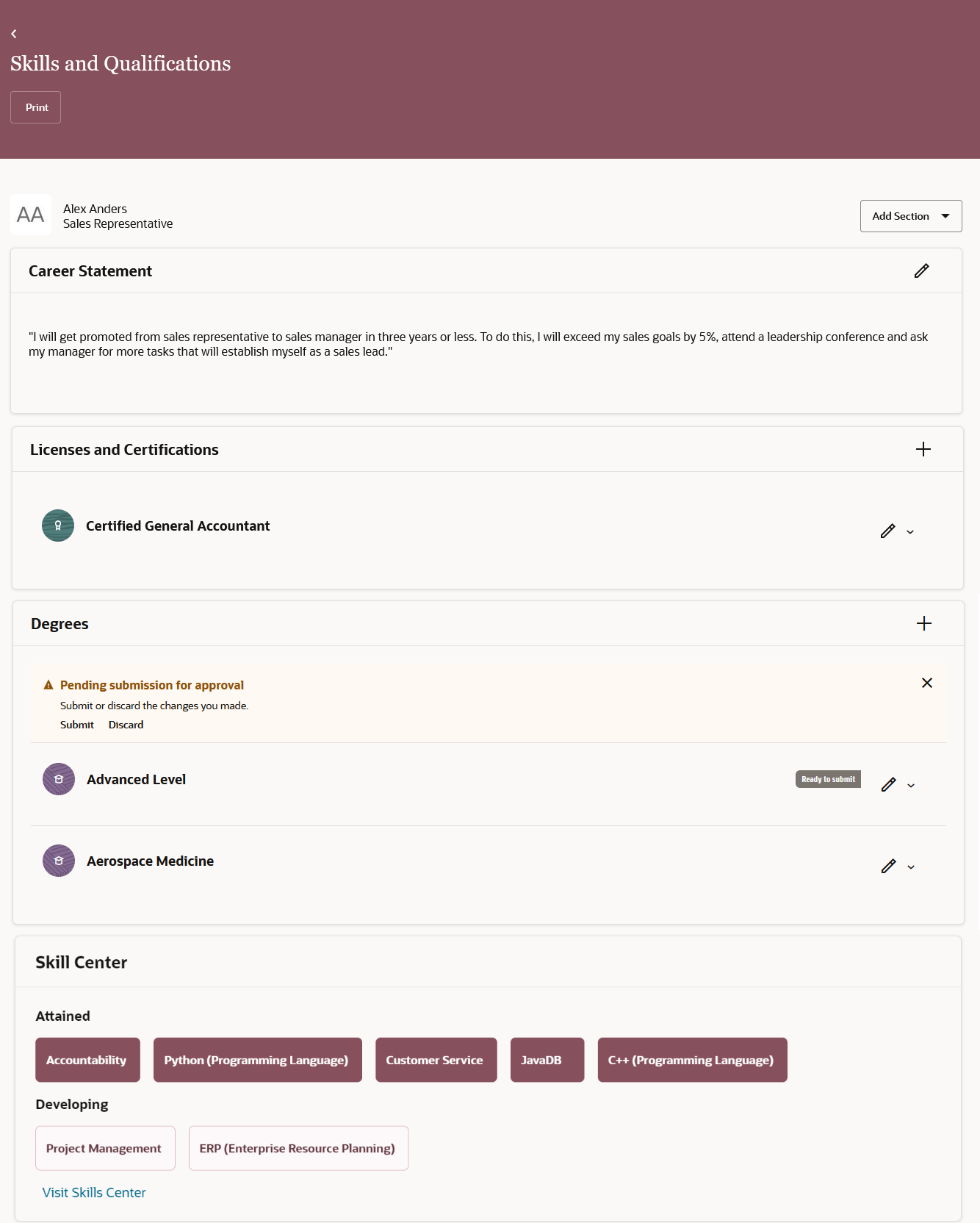Discard the pending degree changes
Image resolution: width=980 pixels, height=1223 pixels.
126,725
